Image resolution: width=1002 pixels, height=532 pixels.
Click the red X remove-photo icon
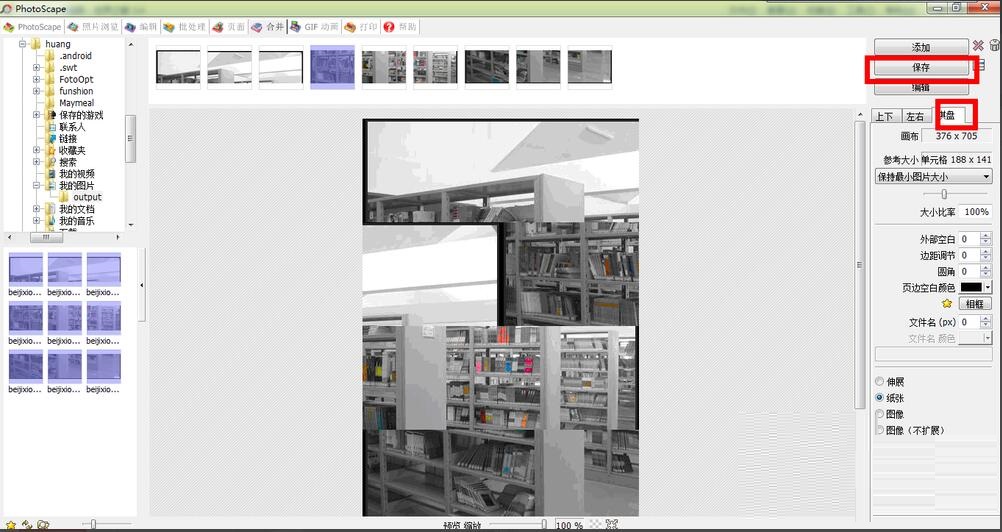coord(978,46)
